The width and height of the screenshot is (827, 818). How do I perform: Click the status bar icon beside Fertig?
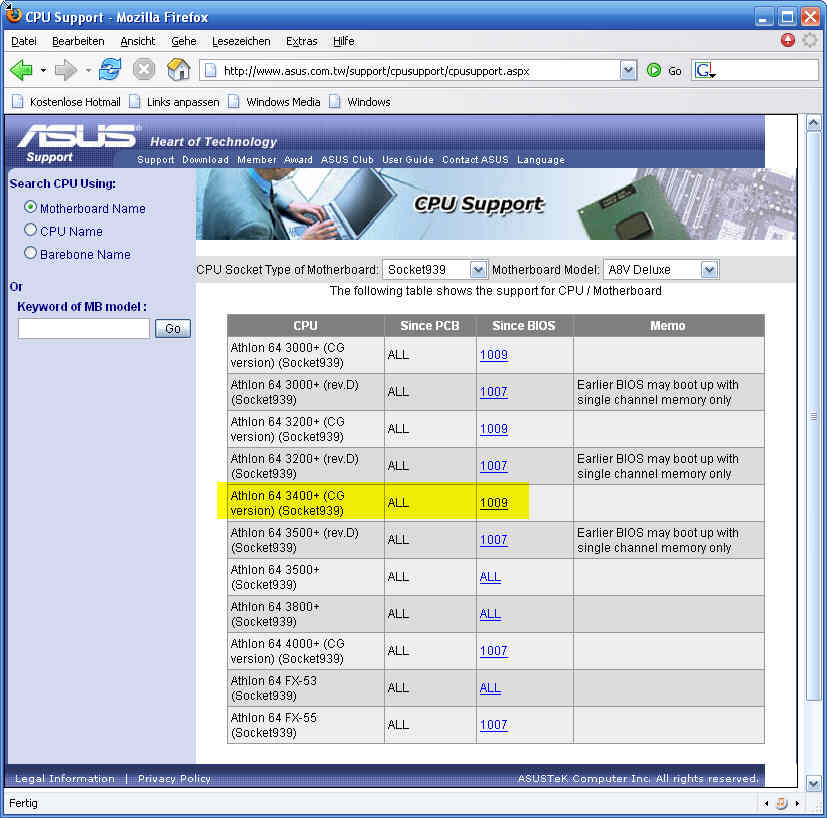(781, 803)
